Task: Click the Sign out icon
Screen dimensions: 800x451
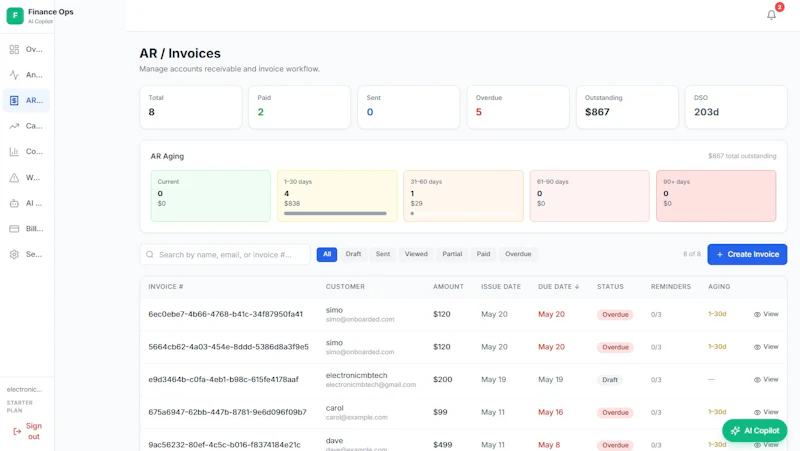Action: (17, 432)
